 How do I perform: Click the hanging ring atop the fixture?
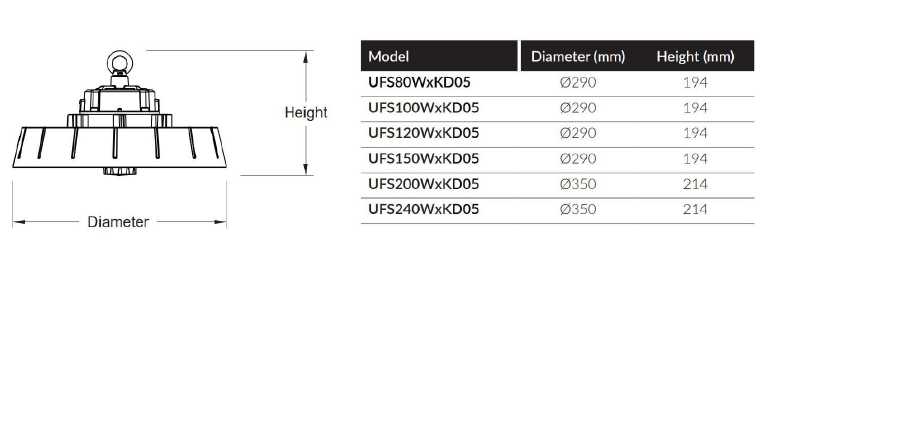pyautogui.click(x=119, y=62)
